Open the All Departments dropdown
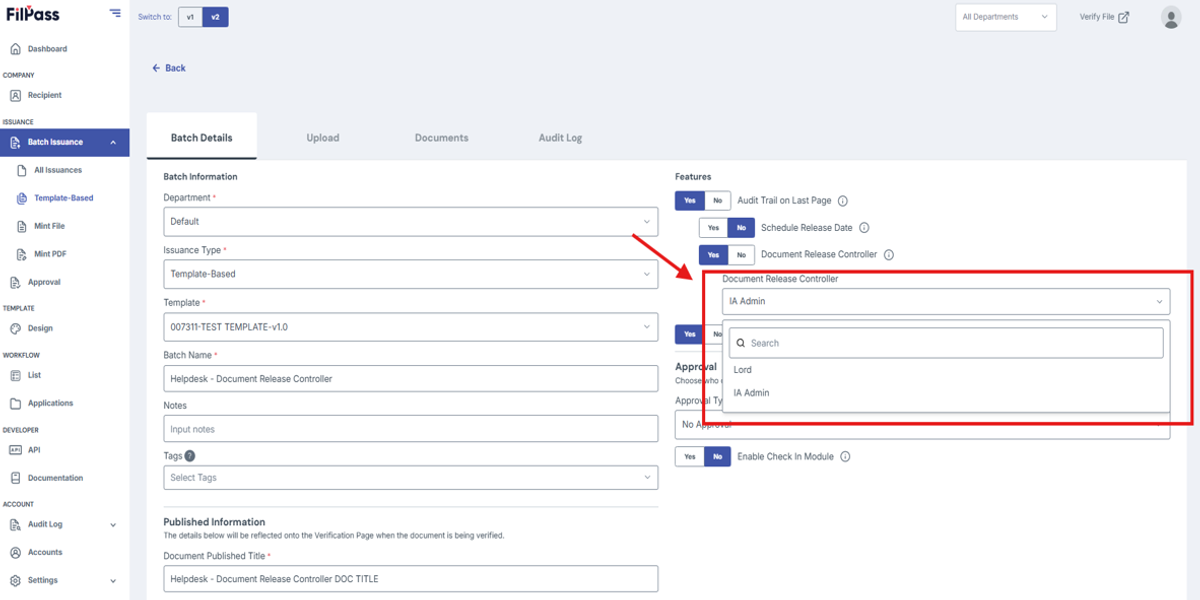Viewport: 1200px width, 600px height. [1006, 17]
